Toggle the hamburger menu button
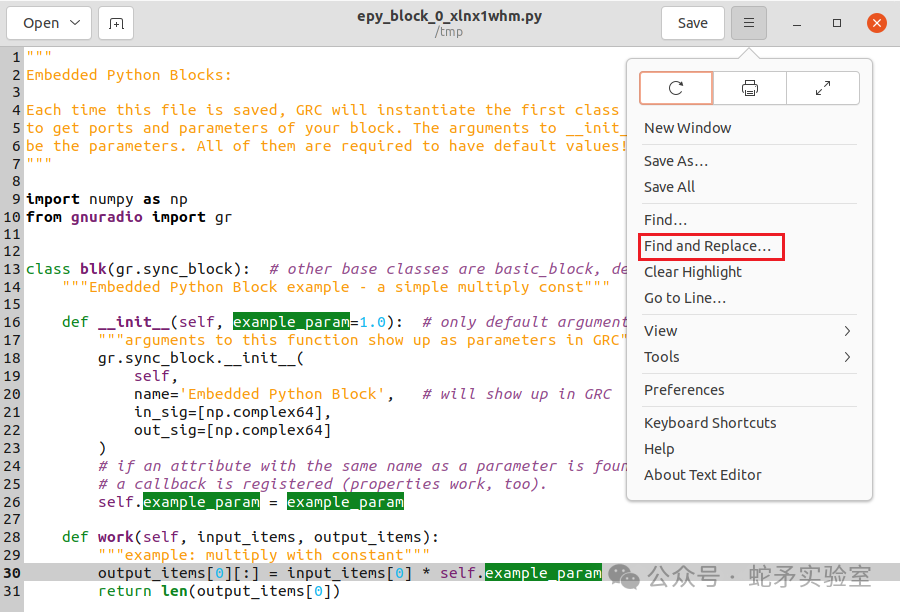Image resolution: width=900 pixels, height=612 pixels. point(748,23)
